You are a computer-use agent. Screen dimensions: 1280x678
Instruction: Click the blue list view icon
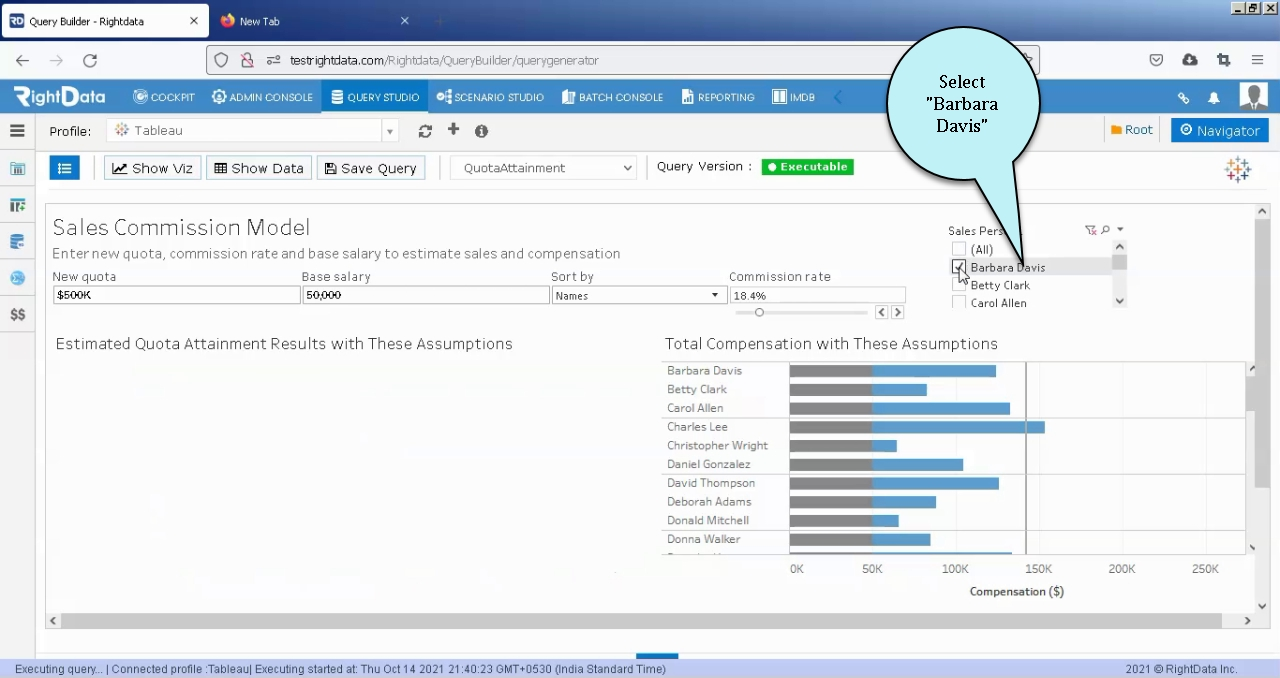click(65, 168)
